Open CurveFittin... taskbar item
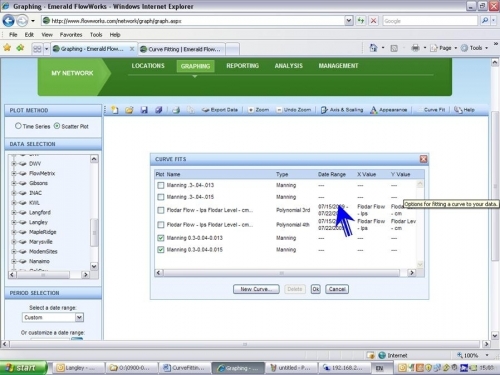 tap(184, 368)
